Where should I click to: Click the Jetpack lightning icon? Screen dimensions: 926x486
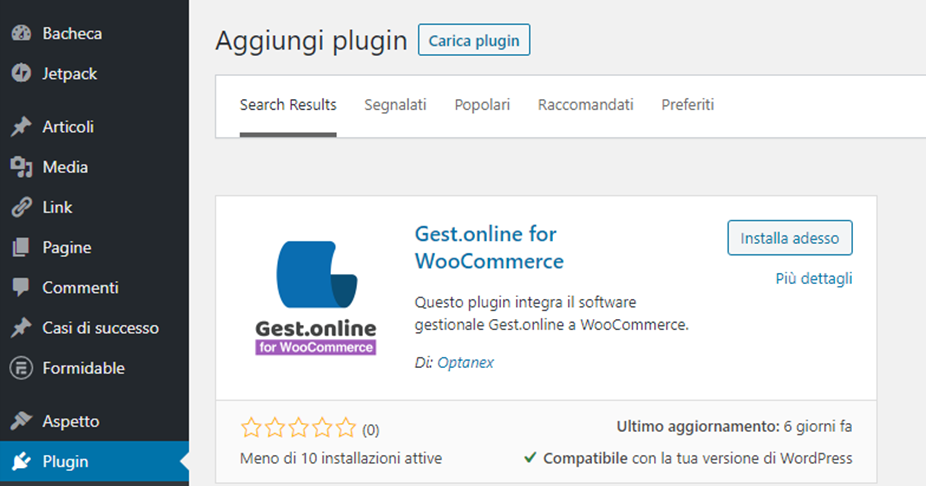point(21,73)
